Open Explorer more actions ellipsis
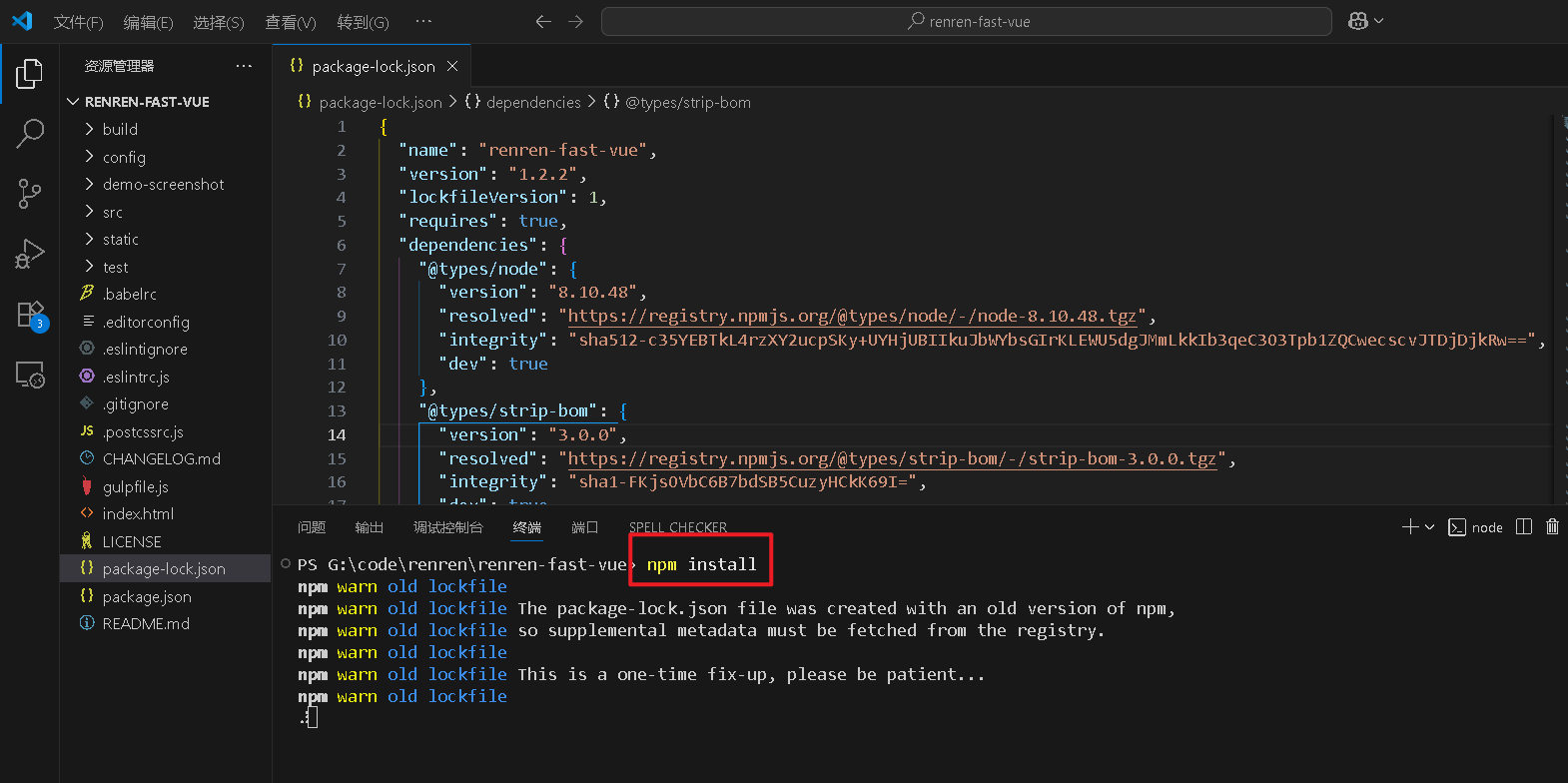Viewport: 1568px width, 783px height. 244,66
